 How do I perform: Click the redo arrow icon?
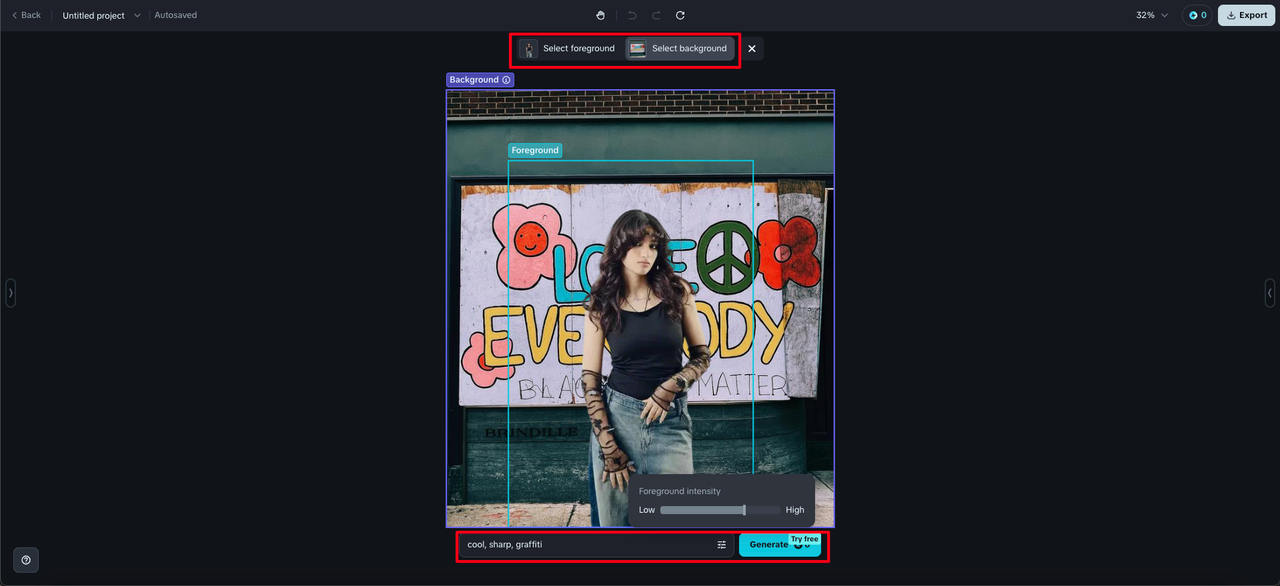[656, 15]
